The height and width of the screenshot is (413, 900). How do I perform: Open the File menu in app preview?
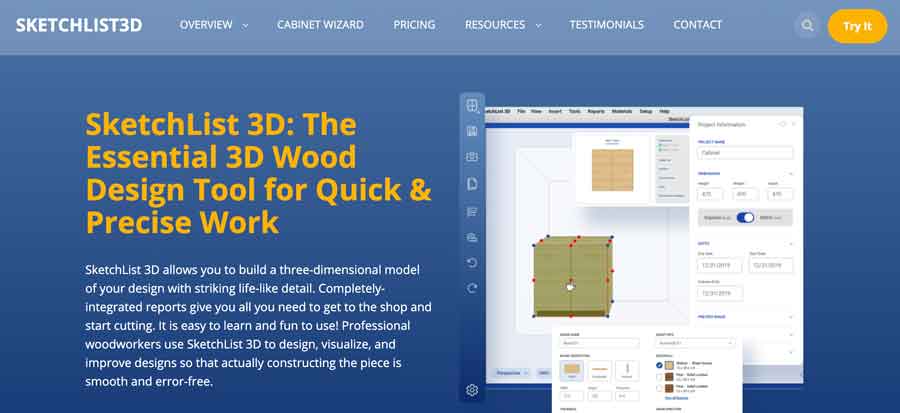click(x=521, y=111)
